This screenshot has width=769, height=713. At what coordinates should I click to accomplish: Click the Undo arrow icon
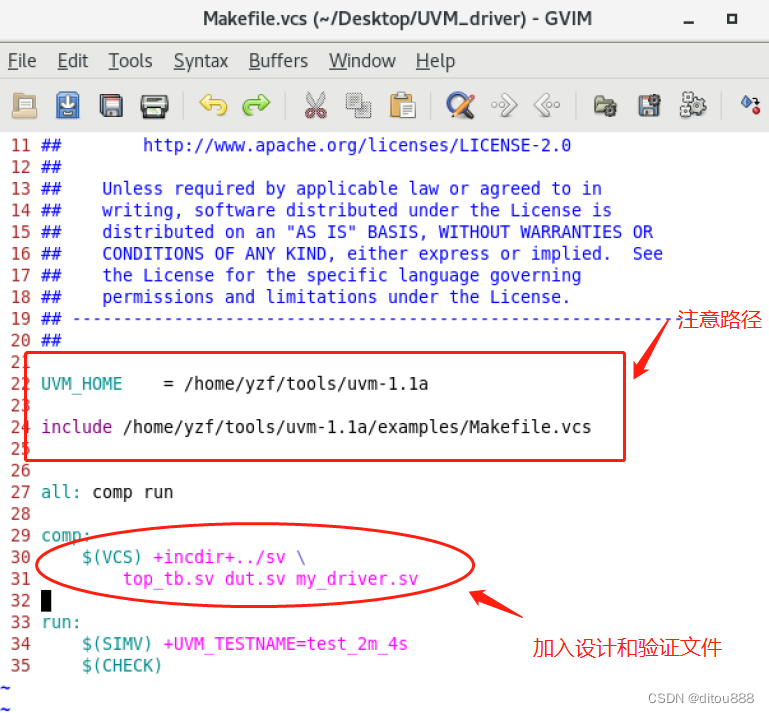point(213,105)
